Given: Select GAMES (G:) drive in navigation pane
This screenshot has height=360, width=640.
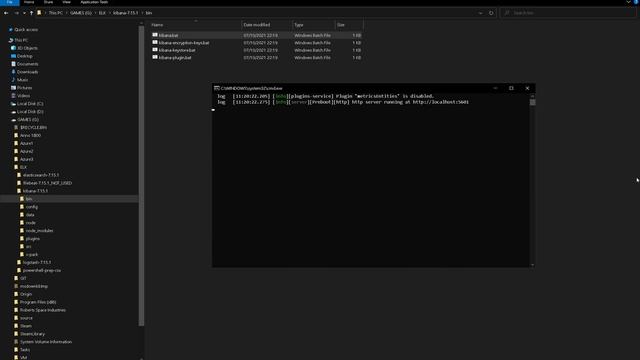Looking at the screenshot, I should 28,120.
